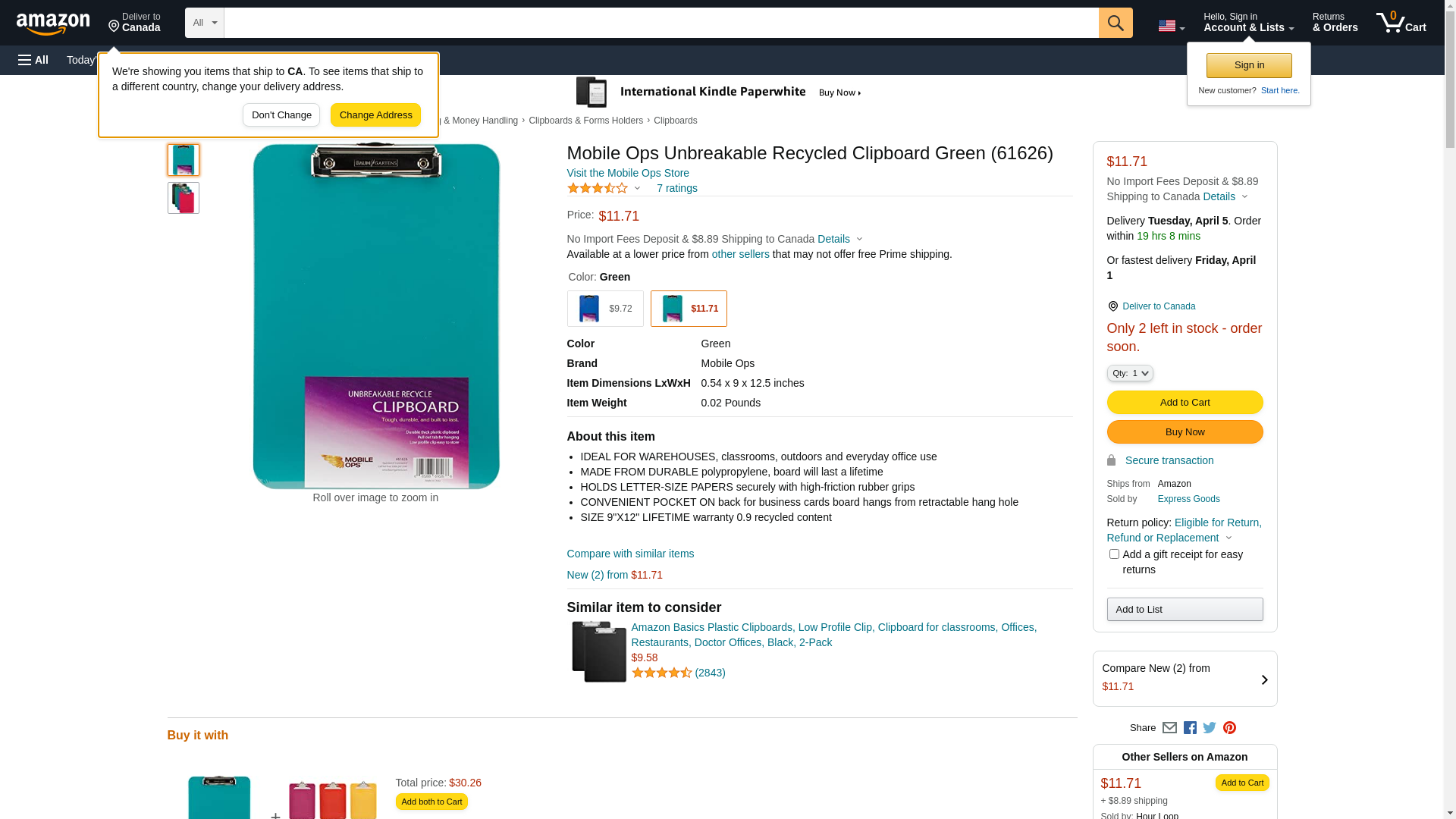Share the product on Pinterest

1229,728
